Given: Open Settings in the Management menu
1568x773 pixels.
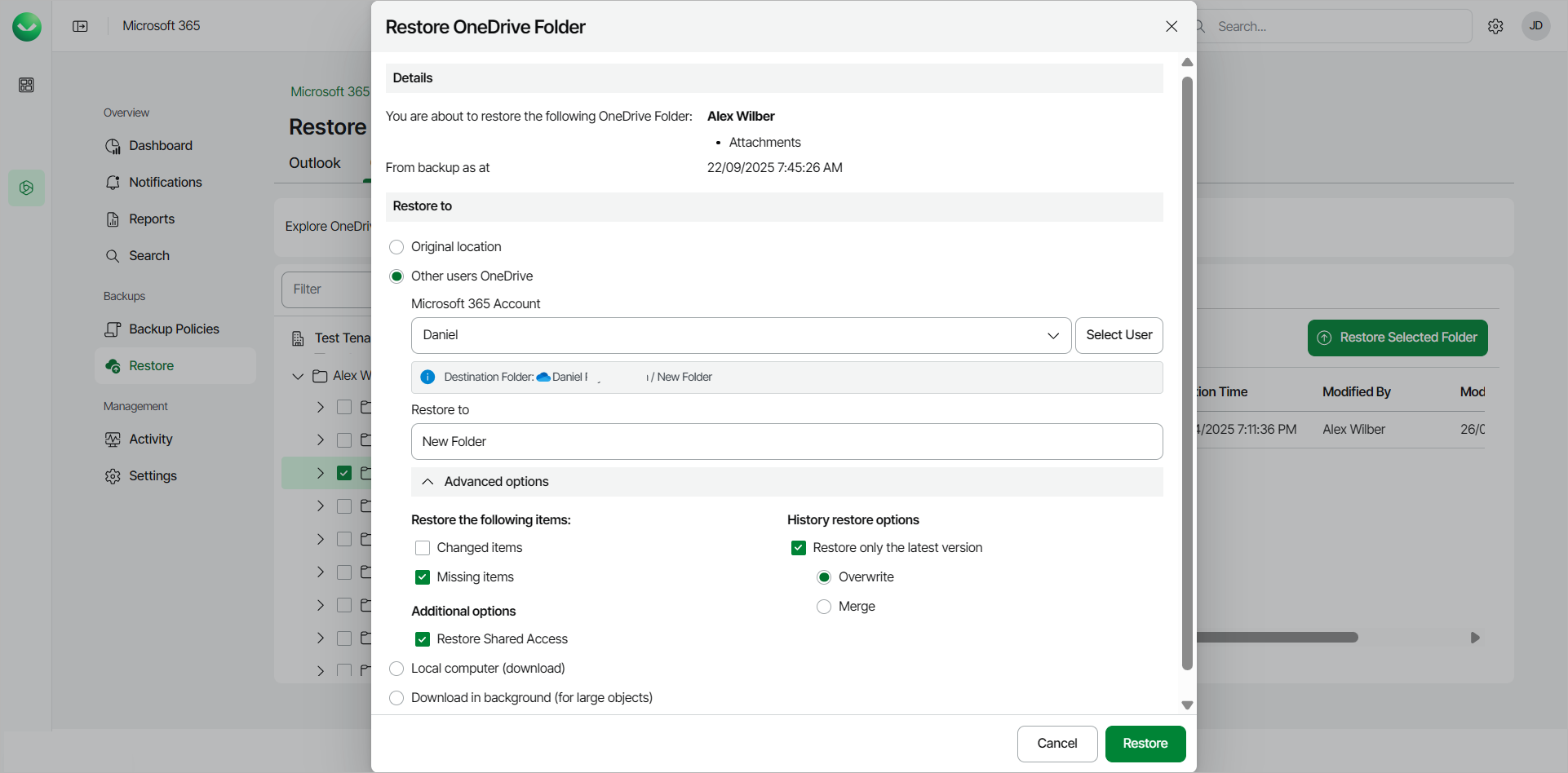Looking at the screenshot, I should 152,476.
